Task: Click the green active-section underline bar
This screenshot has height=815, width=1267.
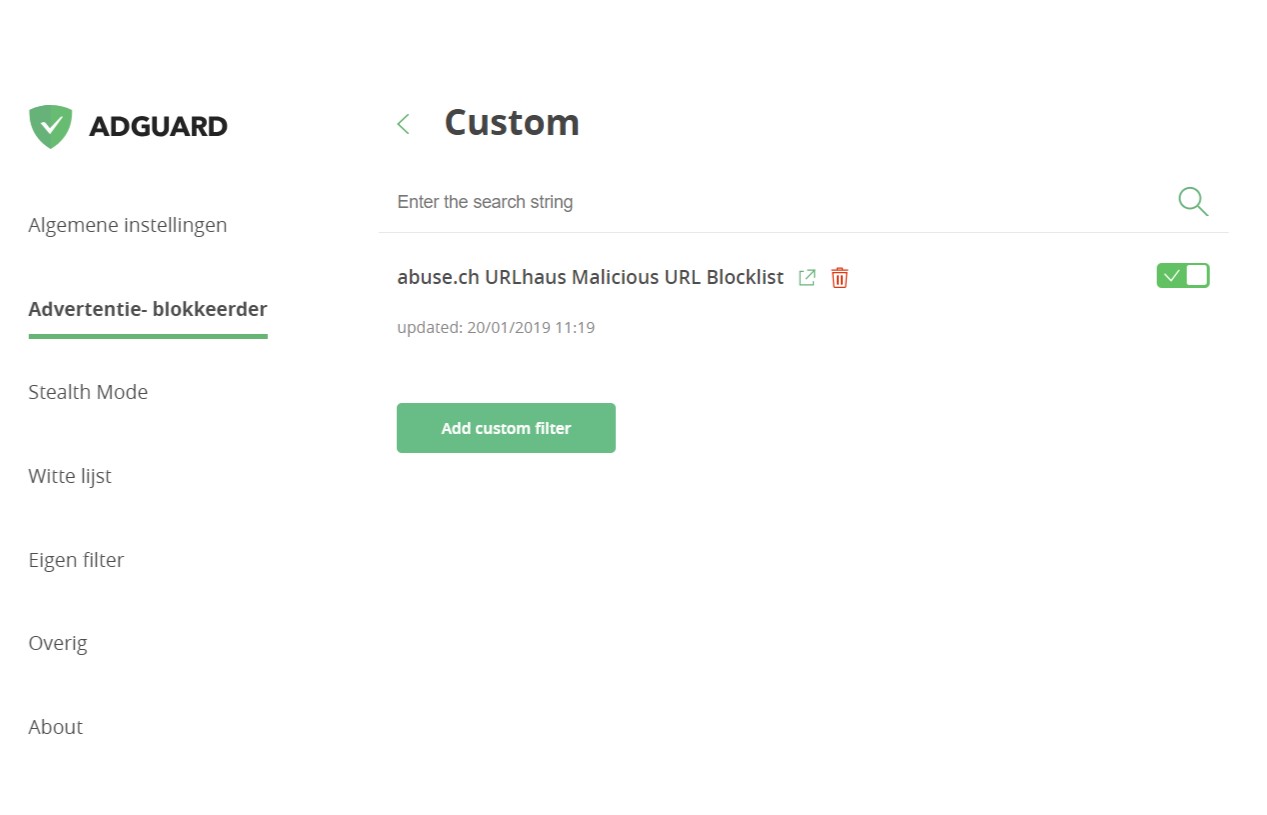Action: [147, 336]
